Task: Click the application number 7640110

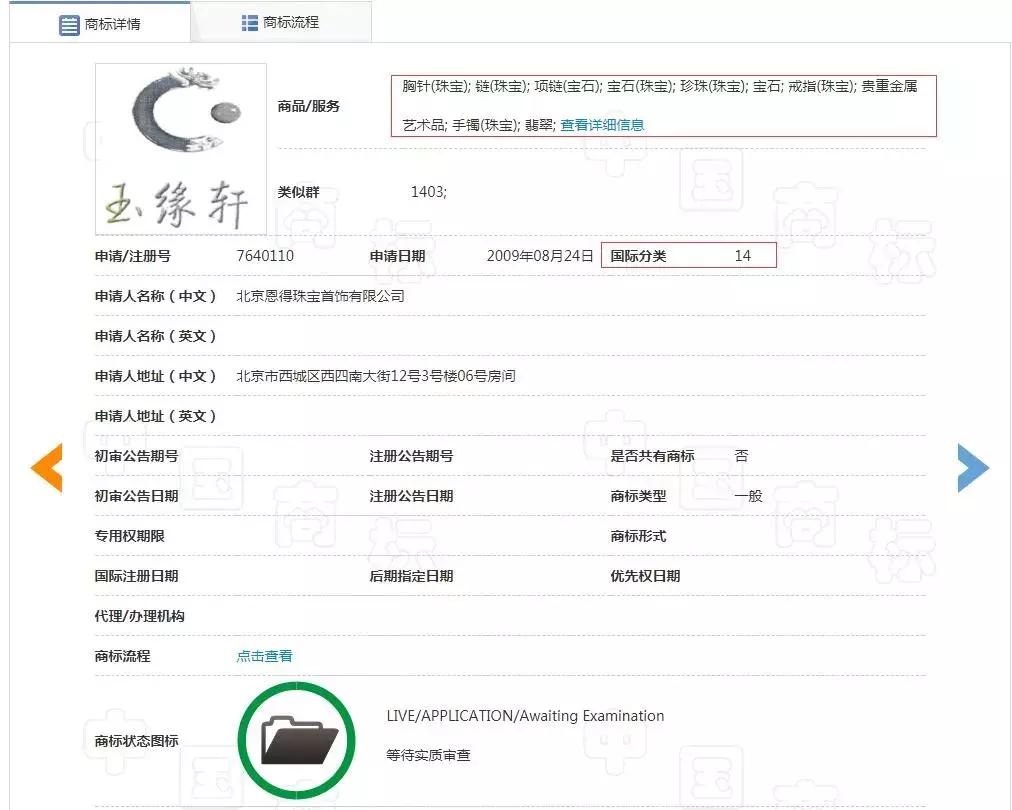Action: (263, 255)
